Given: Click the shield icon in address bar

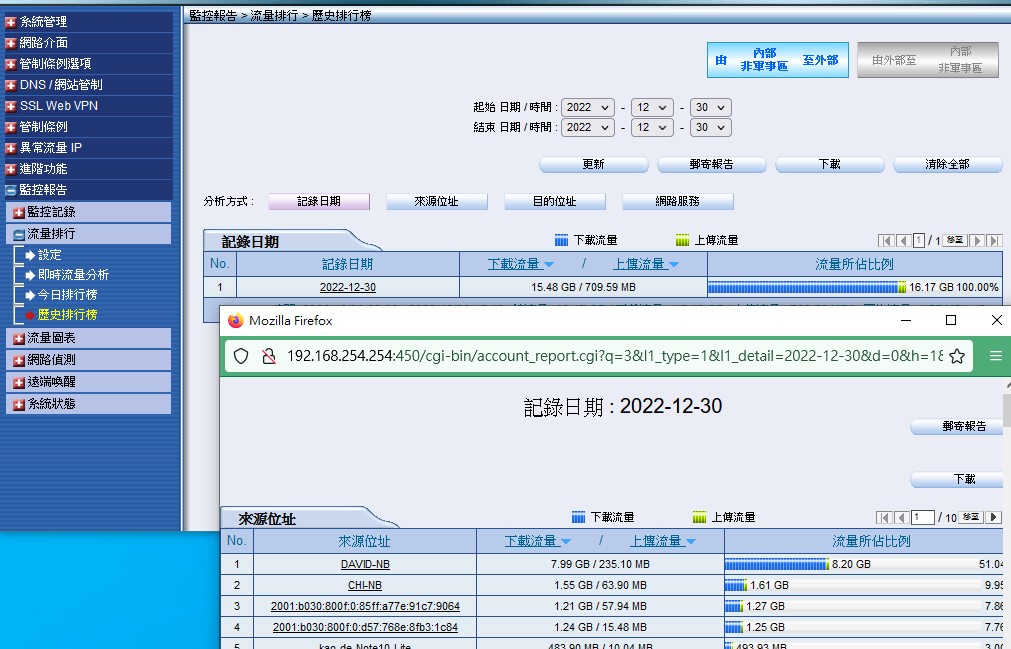Looking at the screenshot, I should pyautogui.click(x=241, y=357).
